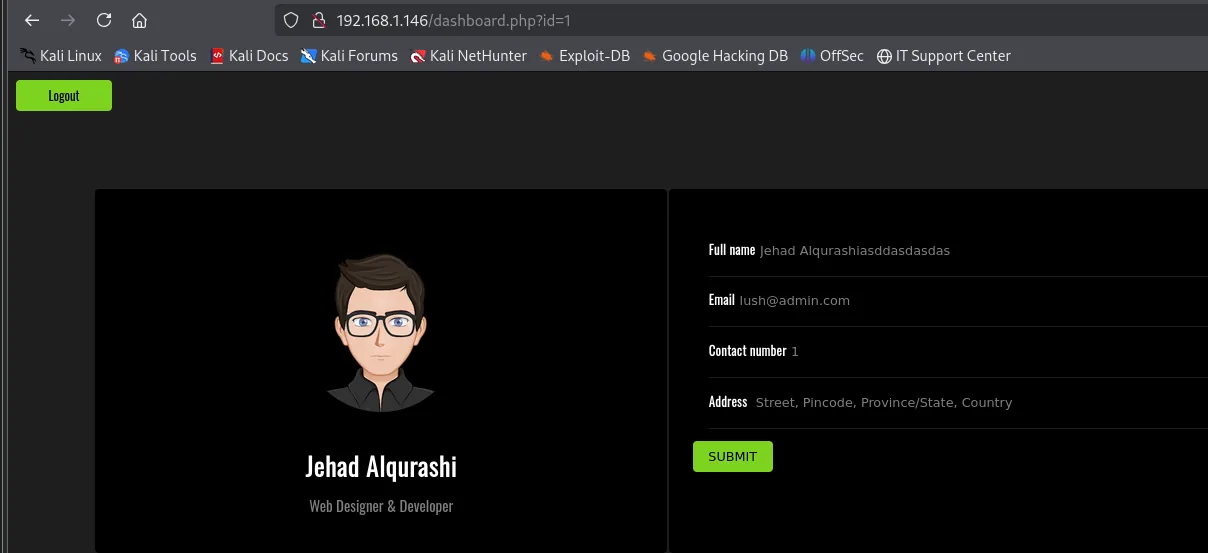This screenshot has height=553, width=1208.
Task: Click the insecure connection padlock icon
Action: [x=319, y=20]
